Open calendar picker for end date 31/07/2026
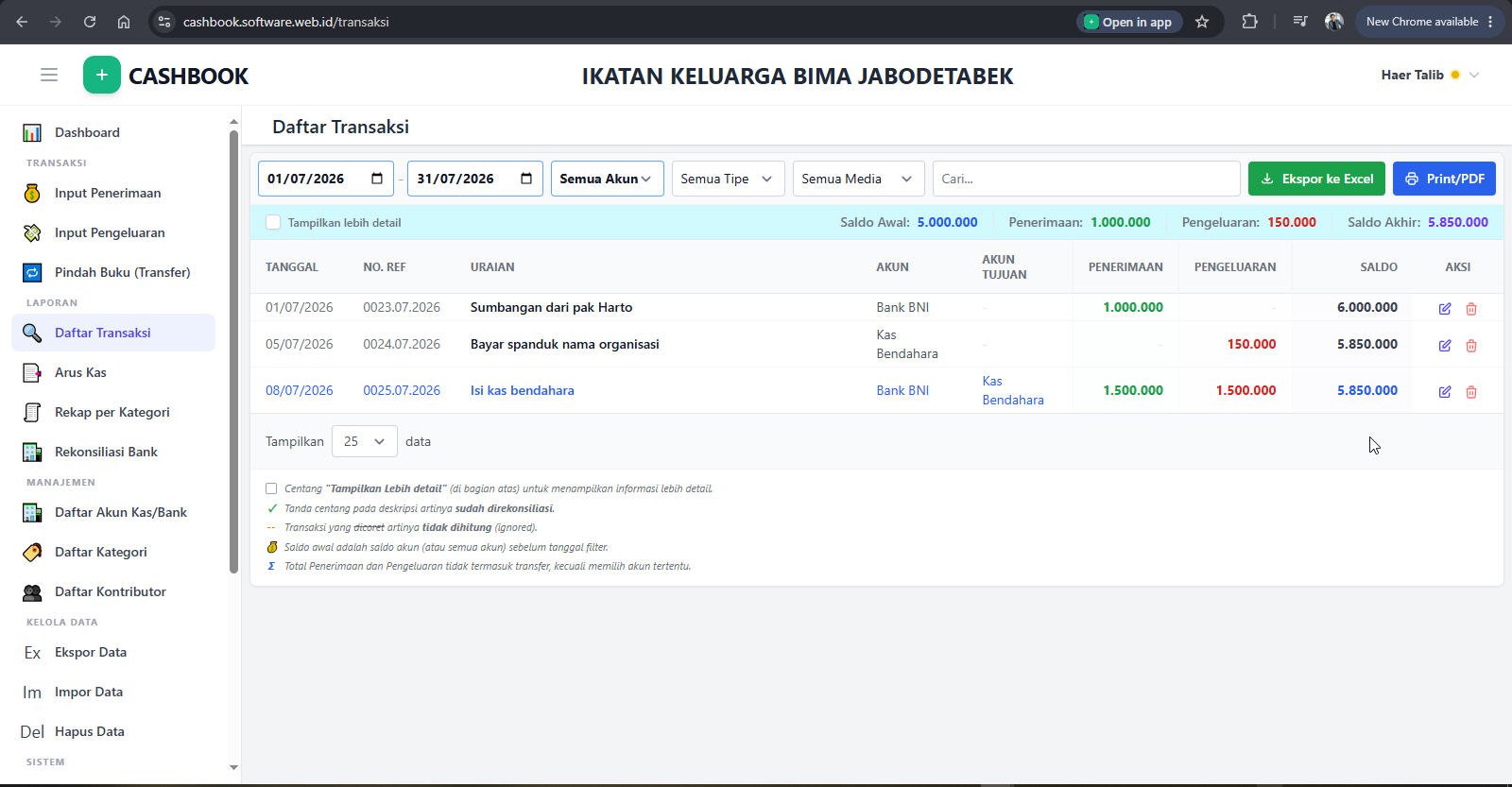Screen dimensions: 1512x787 click(x=526, y=179)
